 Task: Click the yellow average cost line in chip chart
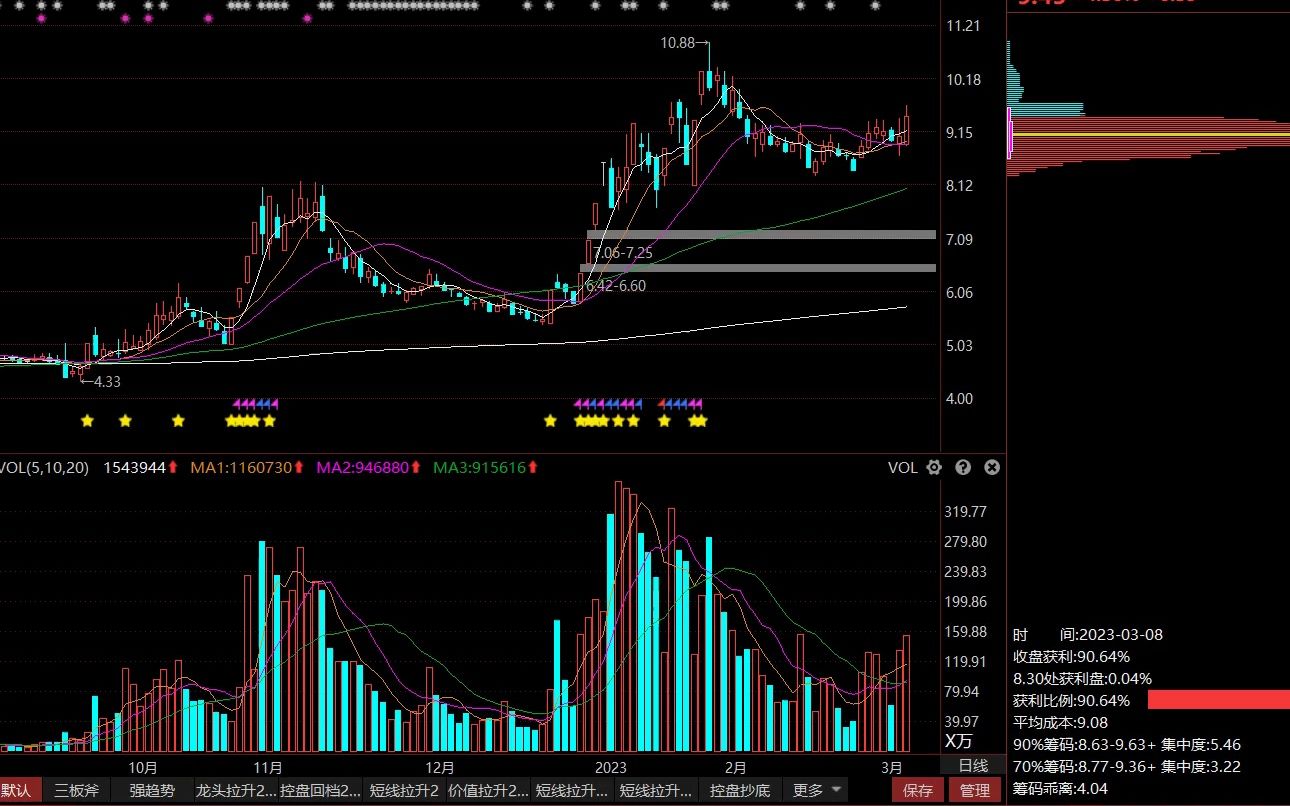tap(1150, 134)
